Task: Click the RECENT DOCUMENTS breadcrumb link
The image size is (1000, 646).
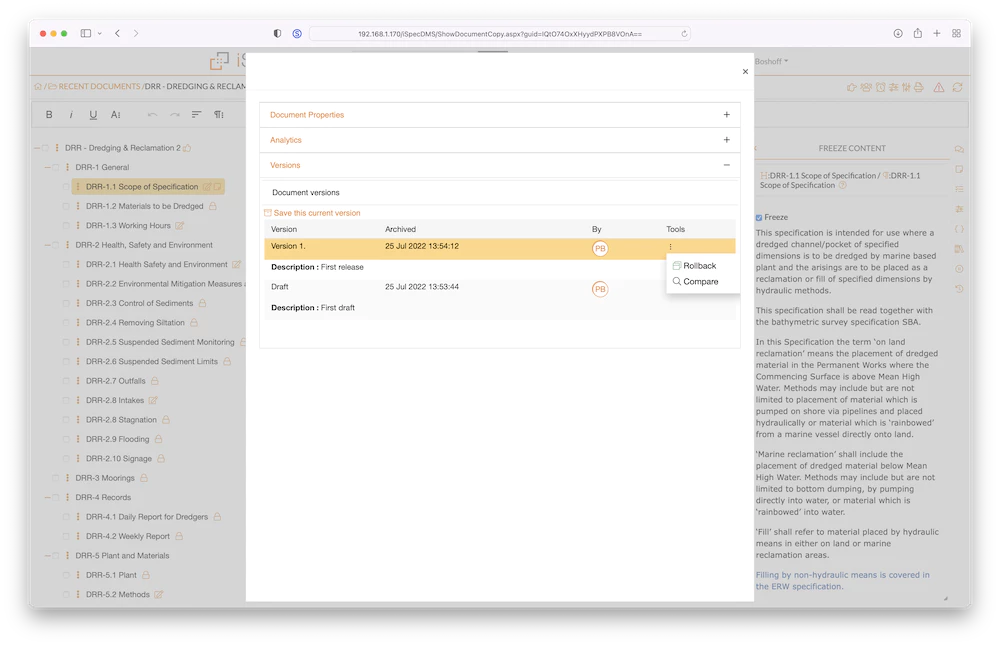Action: click(99, 87)
